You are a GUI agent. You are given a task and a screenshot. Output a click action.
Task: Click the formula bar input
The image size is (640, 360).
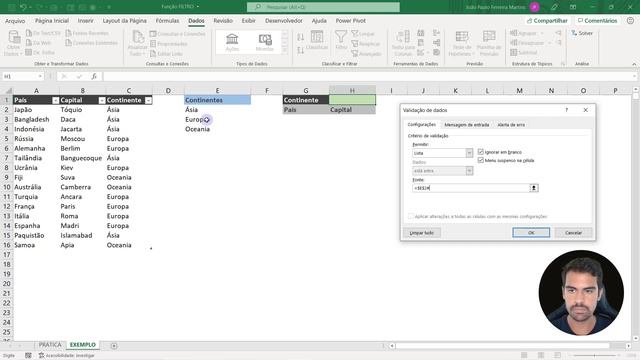(x=369, y=76)
